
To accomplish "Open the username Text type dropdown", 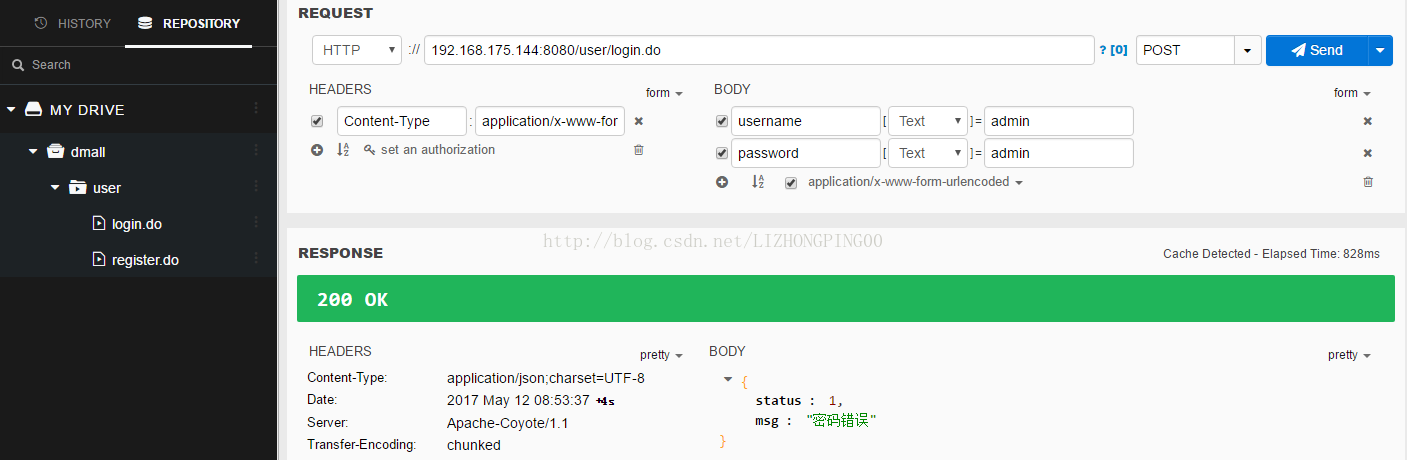I will (x=928, y=121).
